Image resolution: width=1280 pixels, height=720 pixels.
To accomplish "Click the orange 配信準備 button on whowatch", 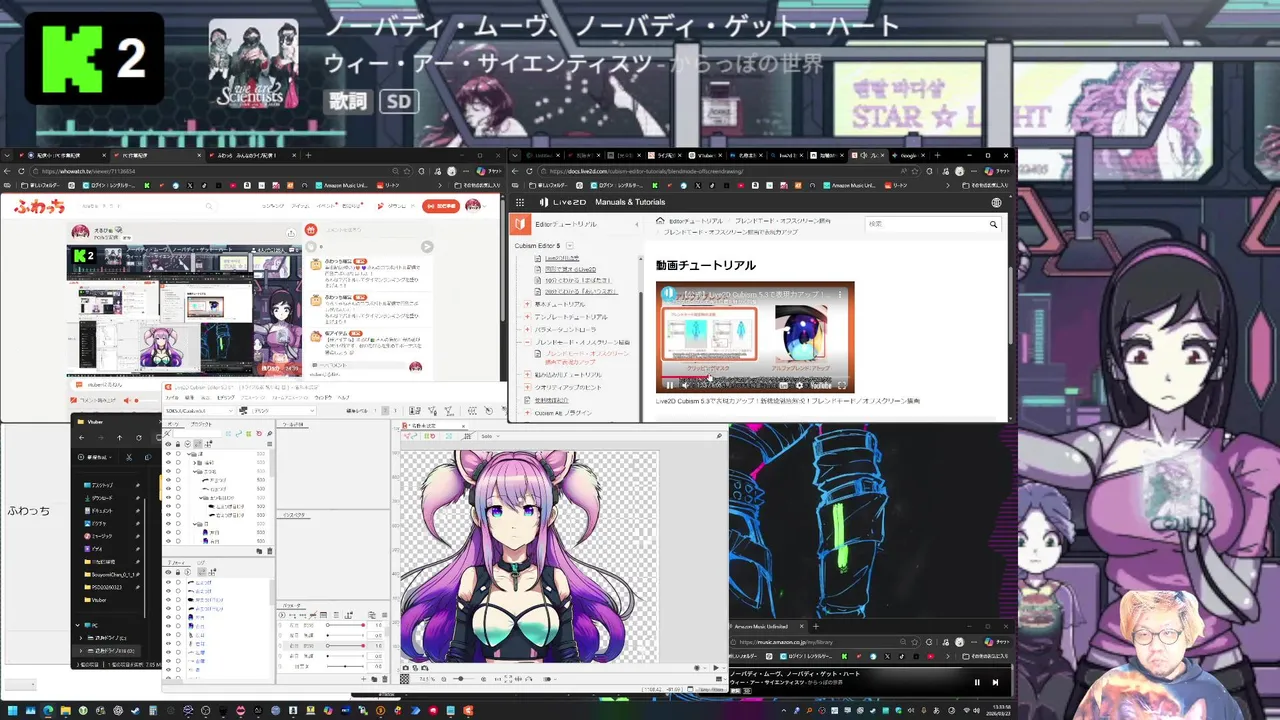I will pos(441,206).
